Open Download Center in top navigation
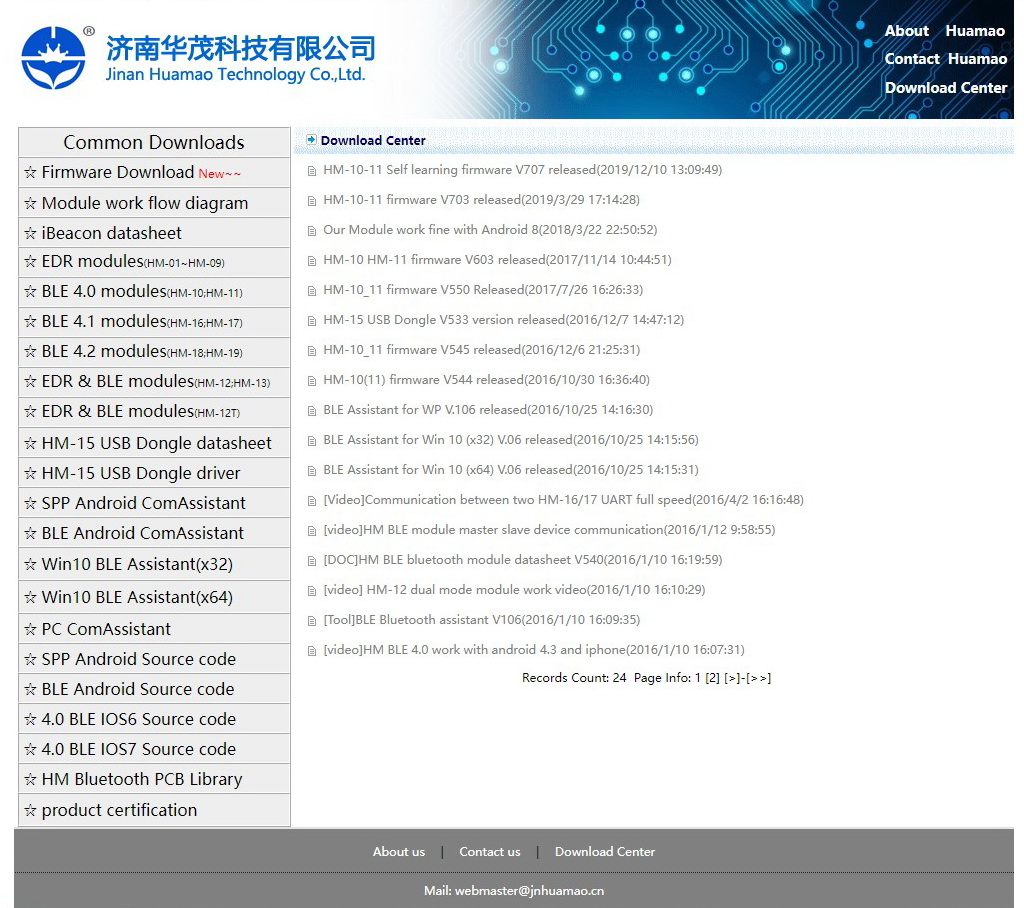 tap(945, 88)
